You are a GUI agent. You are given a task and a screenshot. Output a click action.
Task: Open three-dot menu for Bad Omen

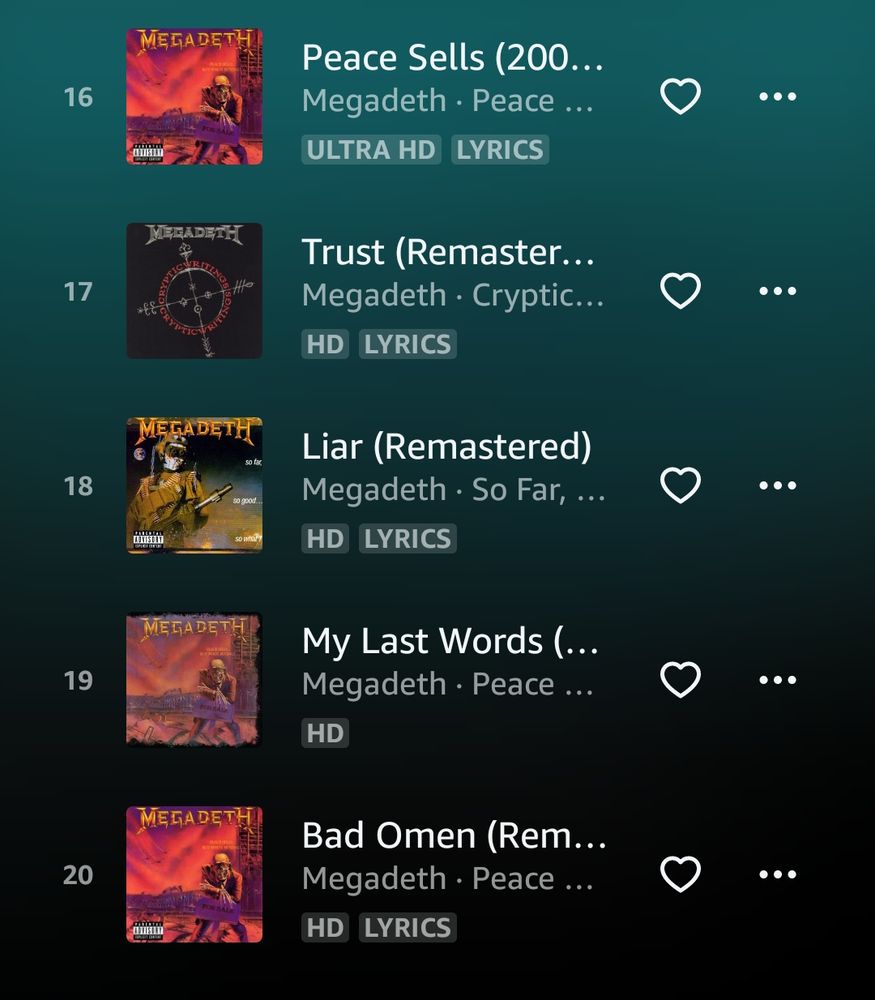pos(777,874)
